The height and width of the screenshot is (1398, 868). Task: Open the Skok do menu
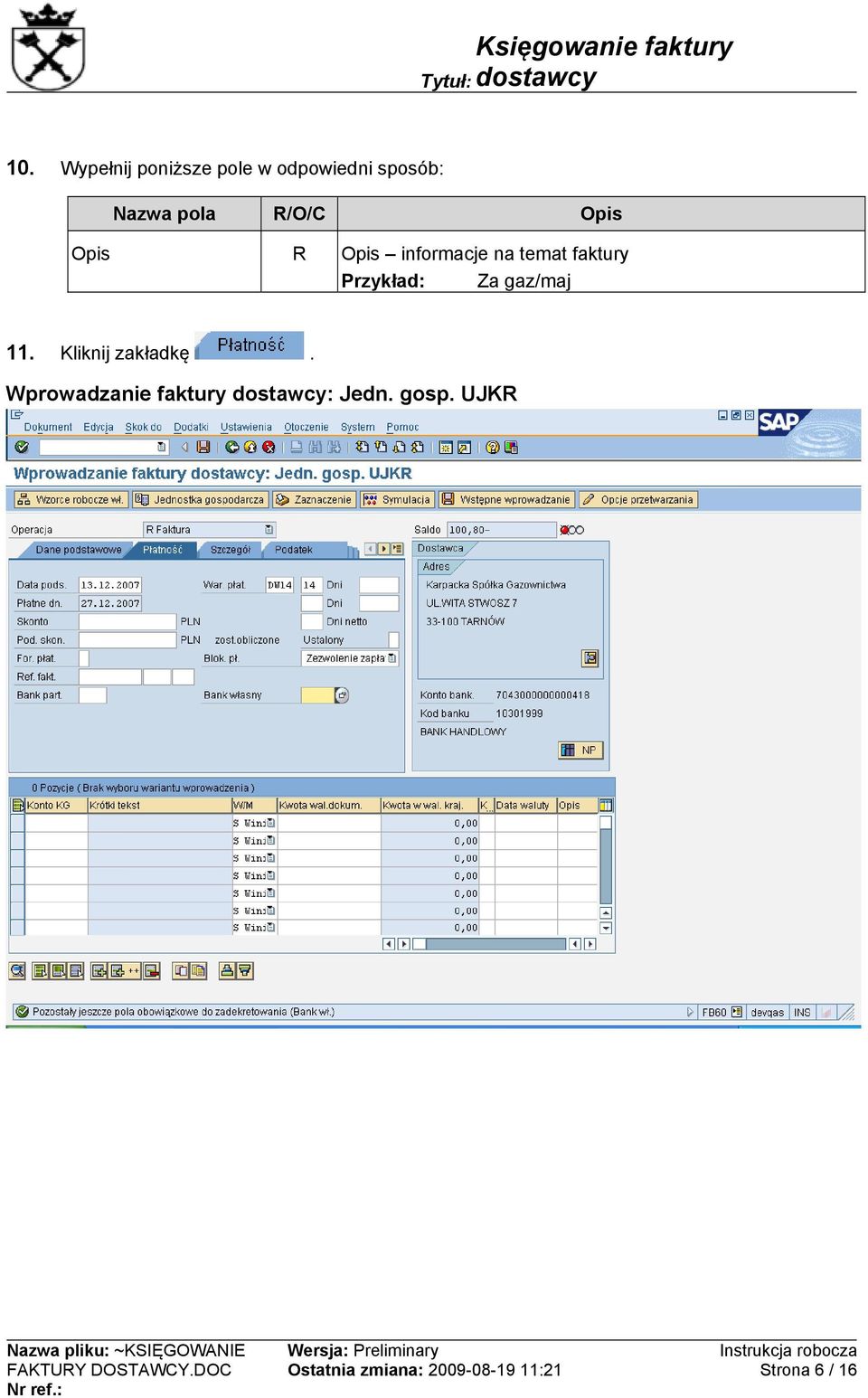pos(143,427)
